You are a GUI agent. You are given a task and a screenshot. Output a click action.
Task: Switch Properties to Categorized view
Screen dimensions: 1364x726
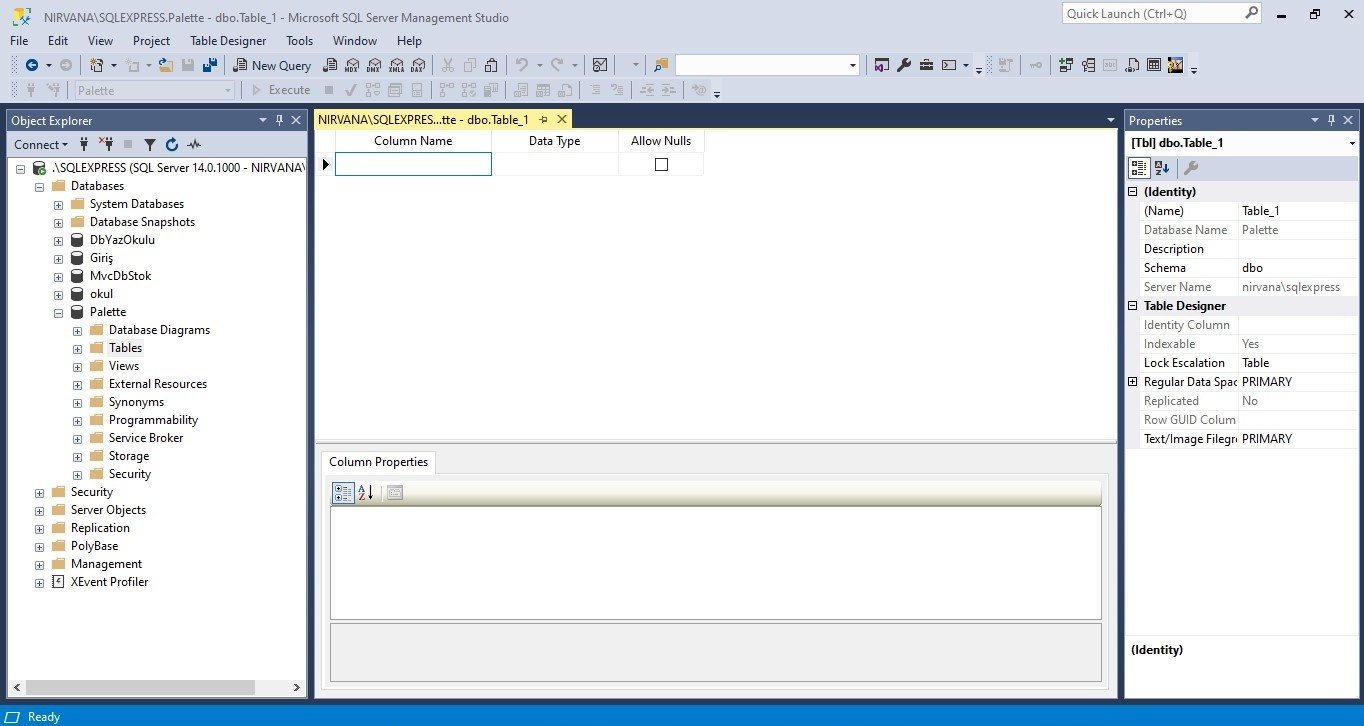(1140, 168)
